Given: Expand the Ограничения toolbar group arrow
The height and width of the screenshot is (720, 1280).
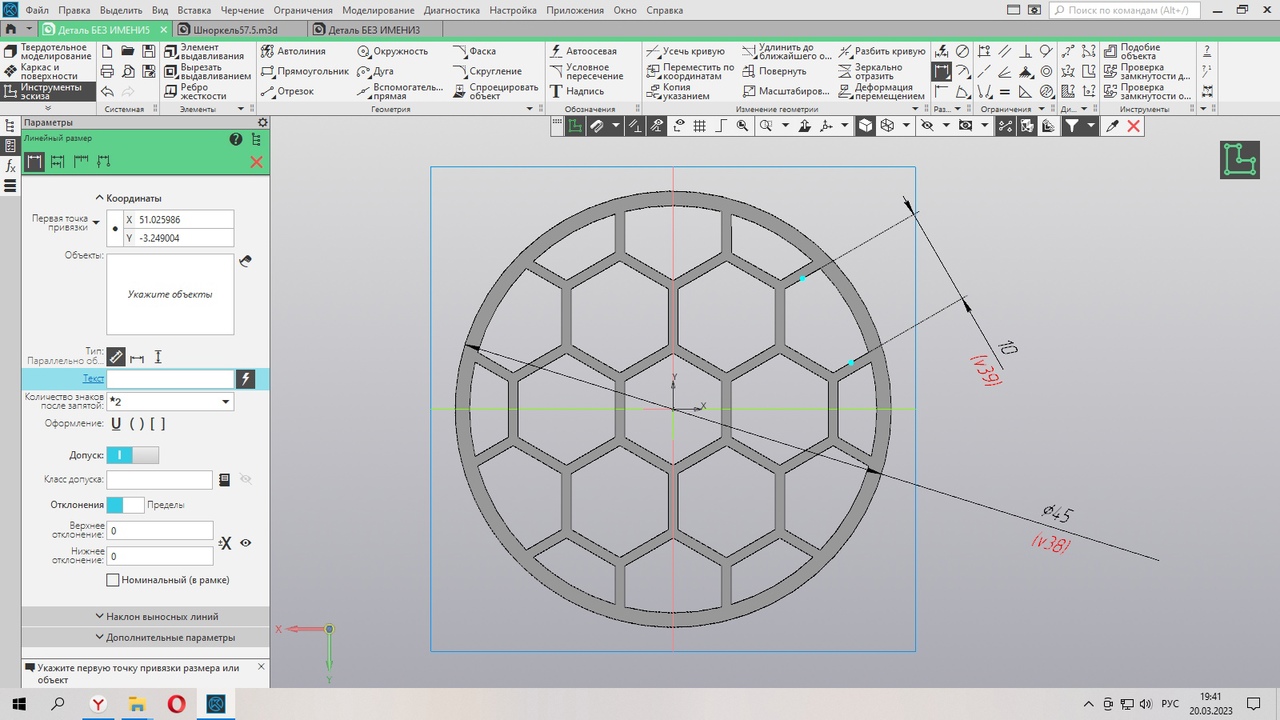Looking at the screenshot, I should coord(1042,109).
